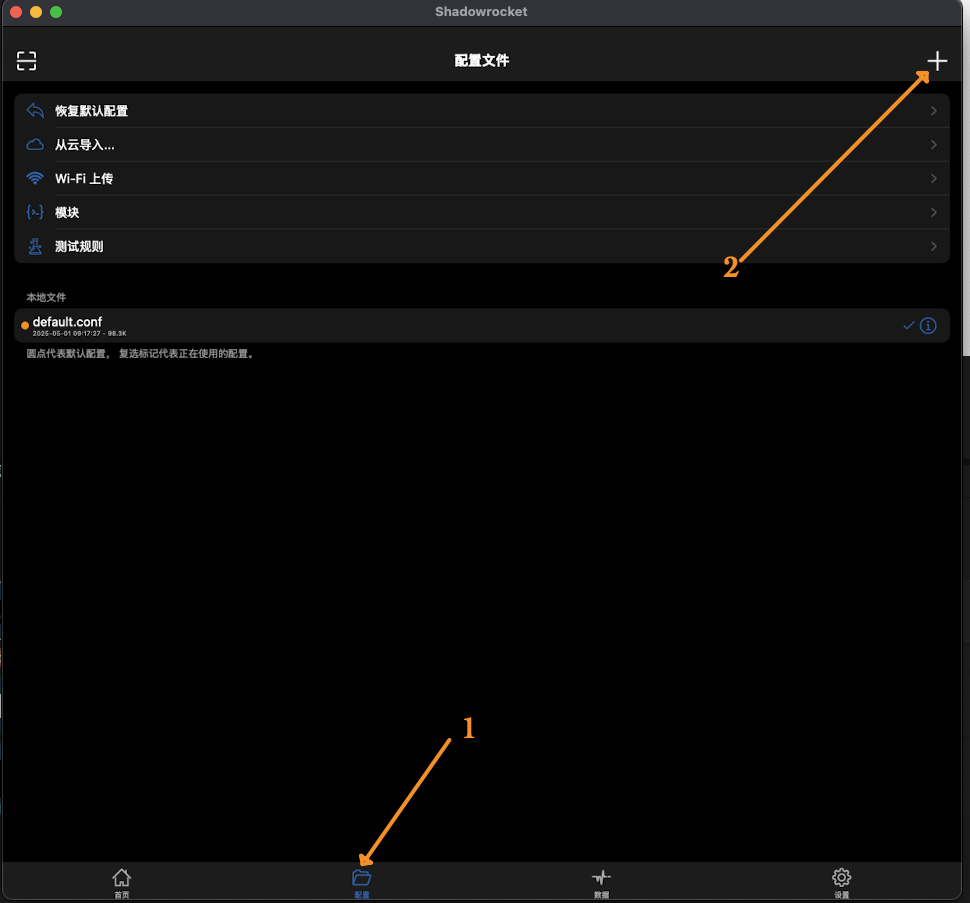Expand 模块 chevron
970x903 pixels.
point(934,212)
